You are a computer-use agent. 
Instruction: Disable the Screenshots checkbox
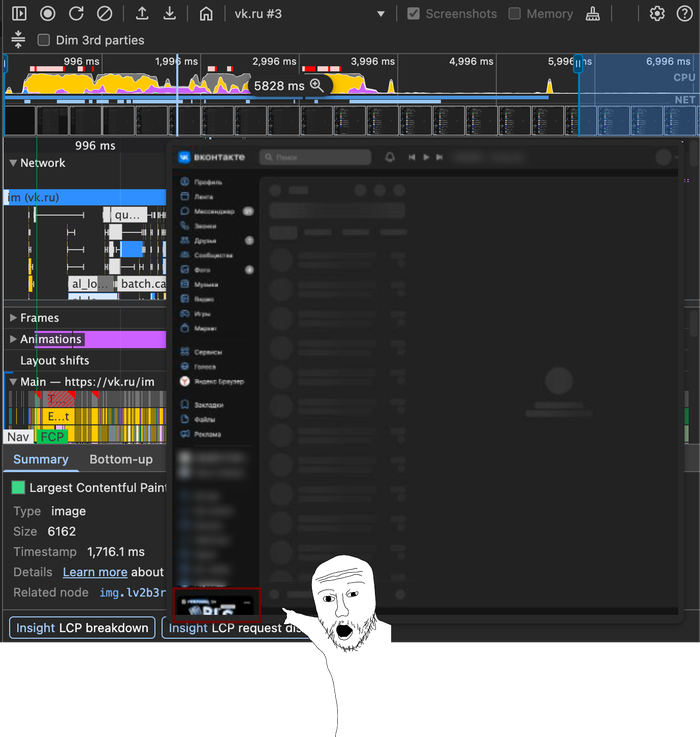(x=413, y=14)
